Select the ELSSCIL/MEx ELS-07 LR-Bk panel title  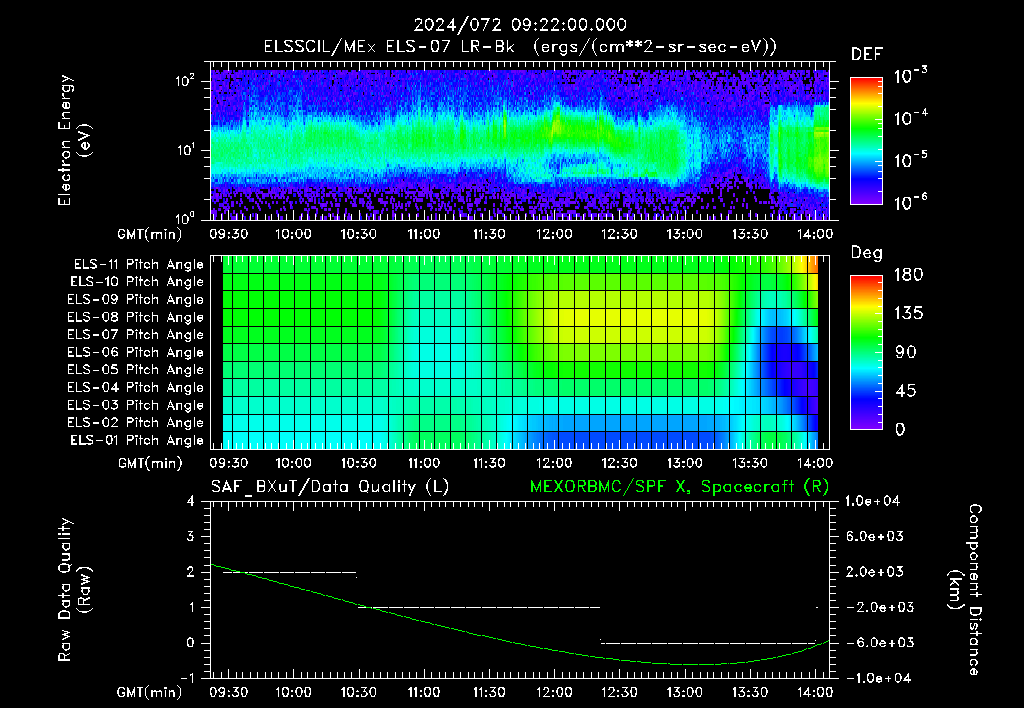click(x=520, y=47)
